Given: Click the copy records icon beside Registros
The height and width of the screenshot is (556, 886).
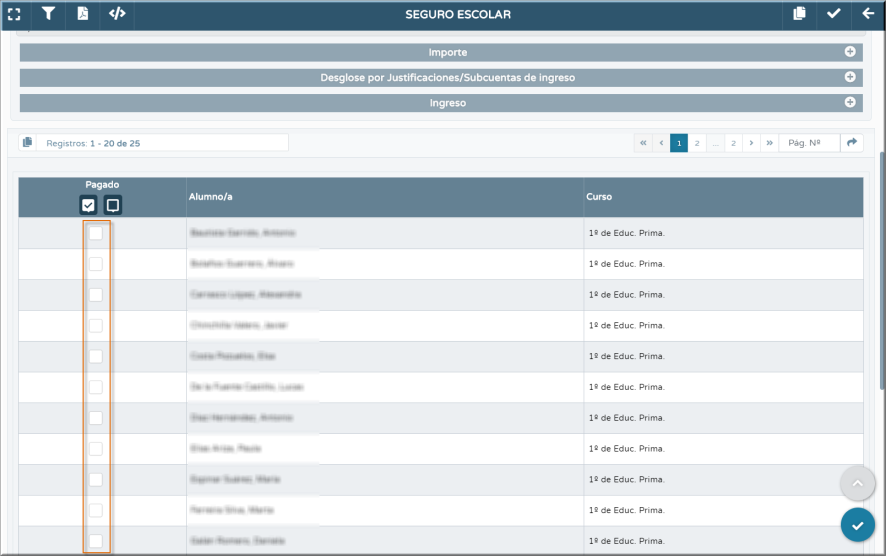Looking at the screenshot, I should point(28,142).
